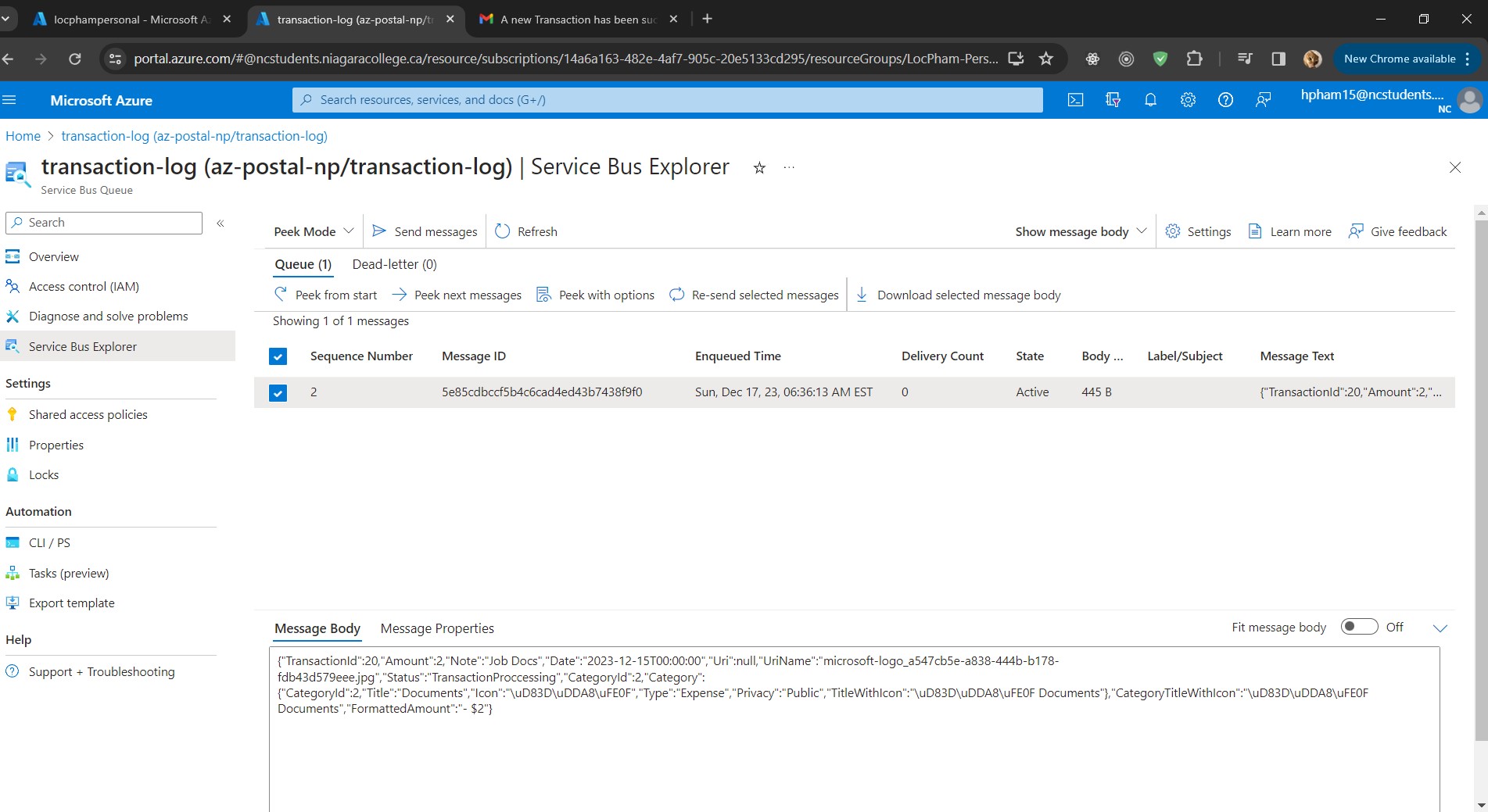Collapse the left navigation menu

pyautogui.click(x=221, y=223)
